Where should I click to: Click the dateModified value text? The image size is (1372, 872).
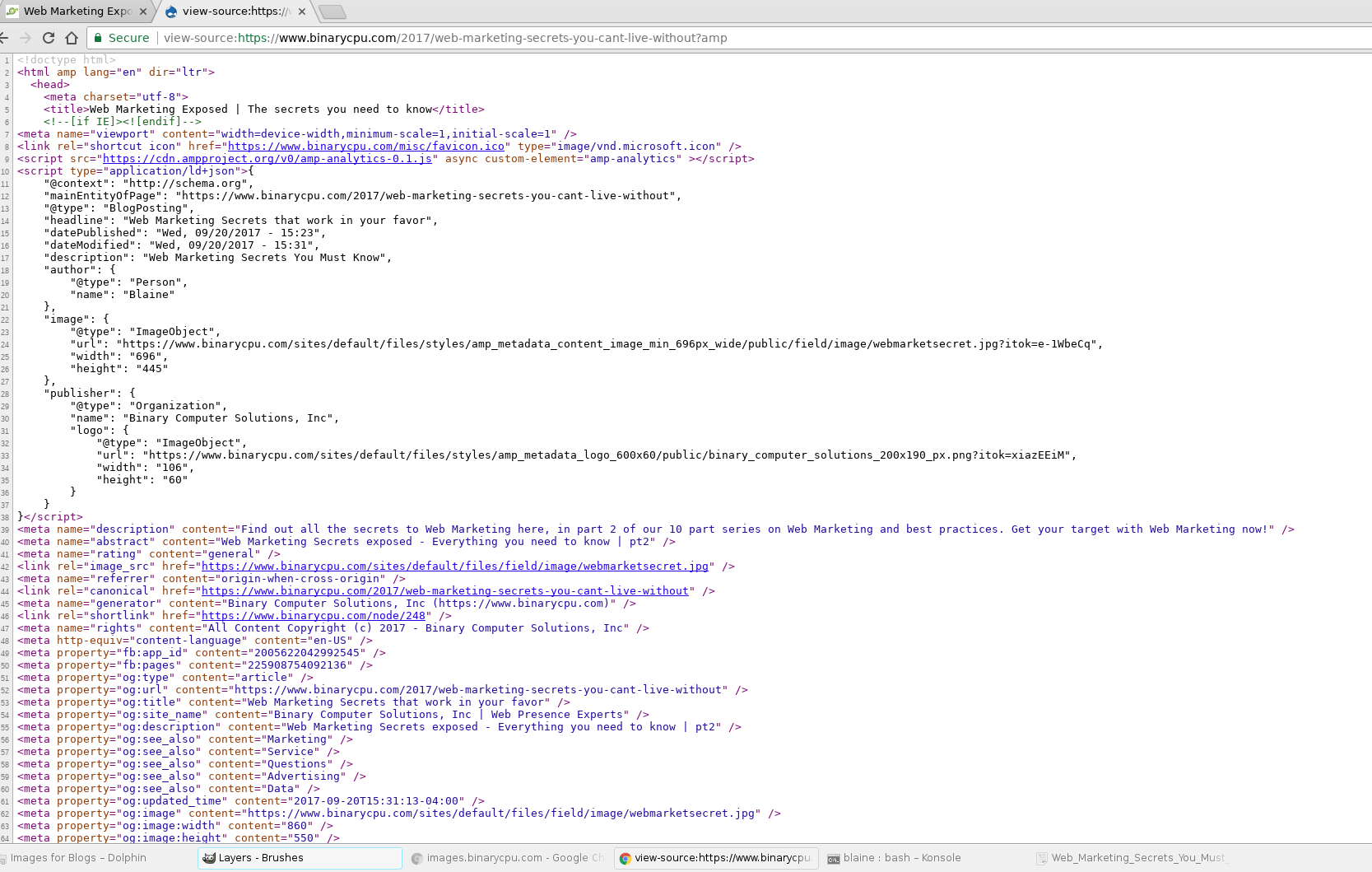[231, 245]
